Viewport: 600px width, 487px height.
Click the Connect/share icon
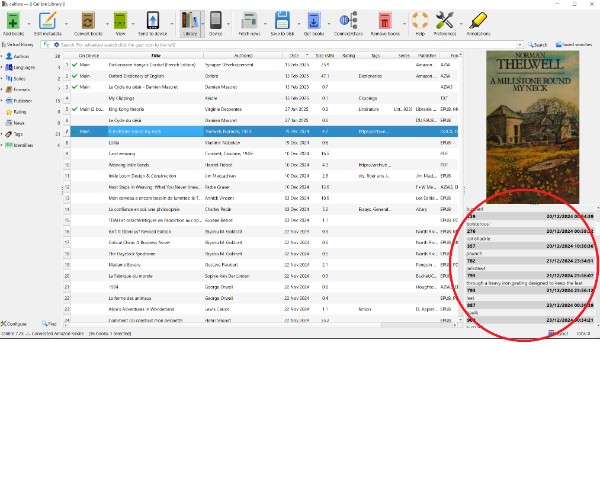(348, 22)
